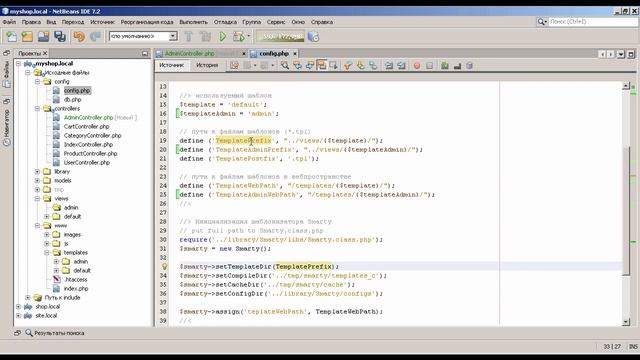Collapse the controllers folder node
The width and height of the screenshot is (640, 360).
[x=37, y=109]
